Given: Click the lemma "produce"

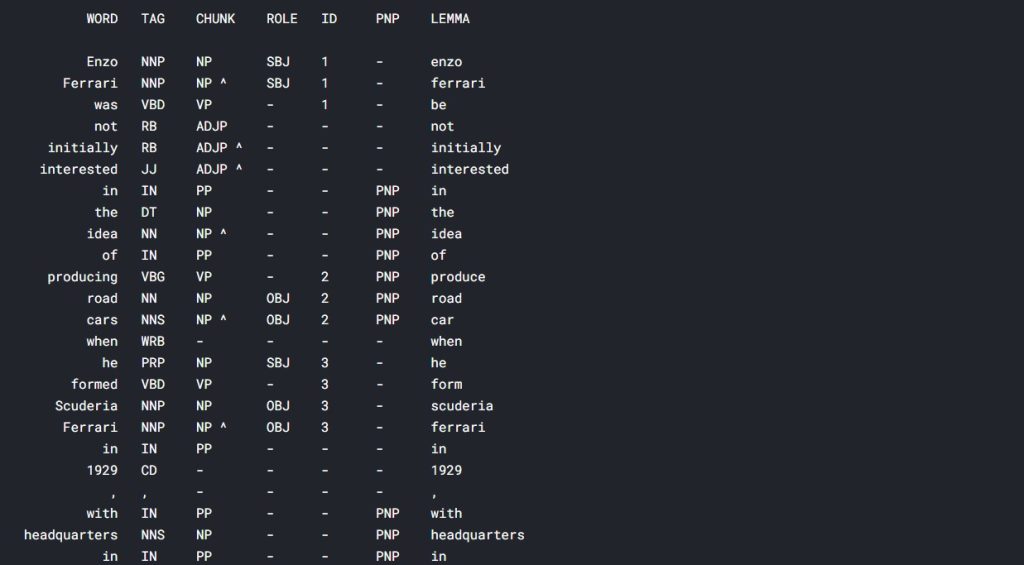Looking at the screenshot, I should [458, 277].
